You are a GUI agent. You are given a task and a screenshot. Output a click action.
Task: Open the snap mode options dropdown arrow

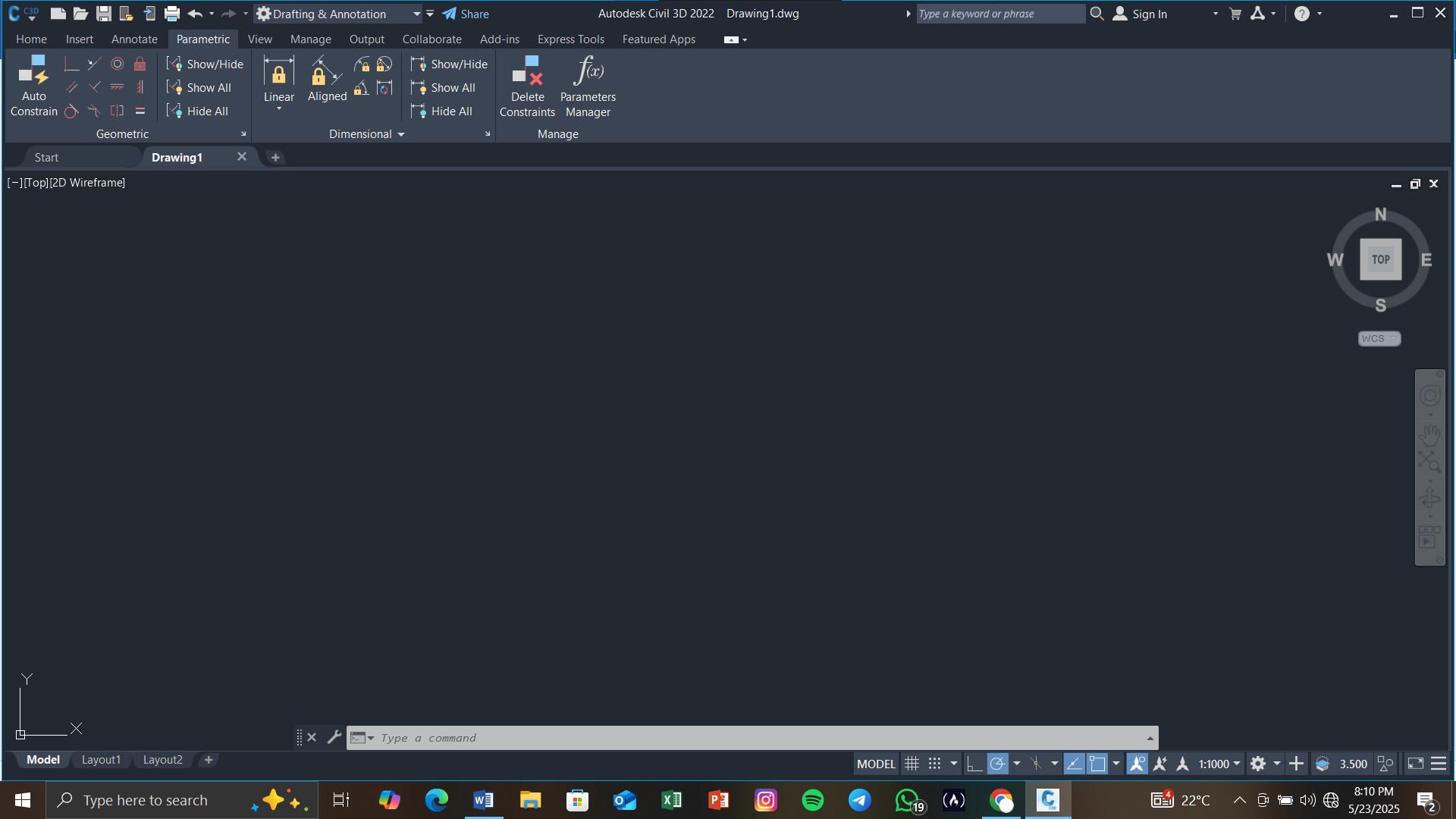pyautogui.click(x=953, y=764)
